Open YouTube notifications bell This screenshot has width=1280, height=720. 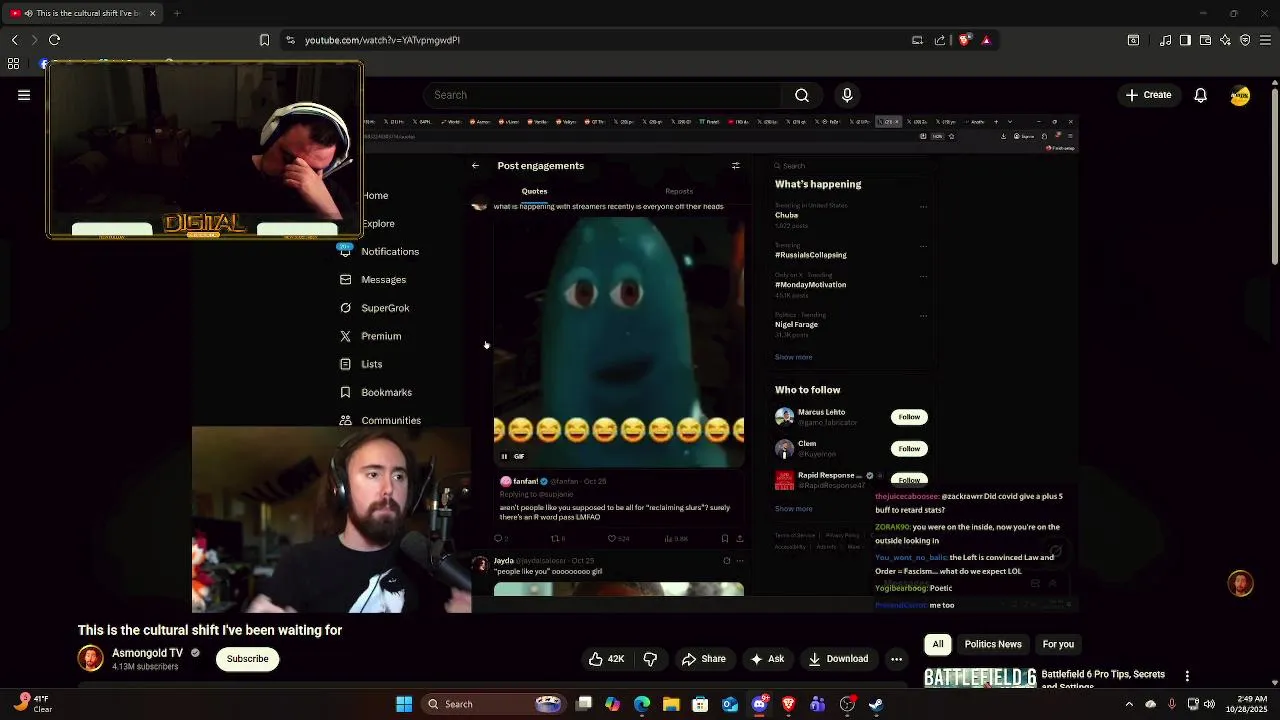(x=1200, y=95)
